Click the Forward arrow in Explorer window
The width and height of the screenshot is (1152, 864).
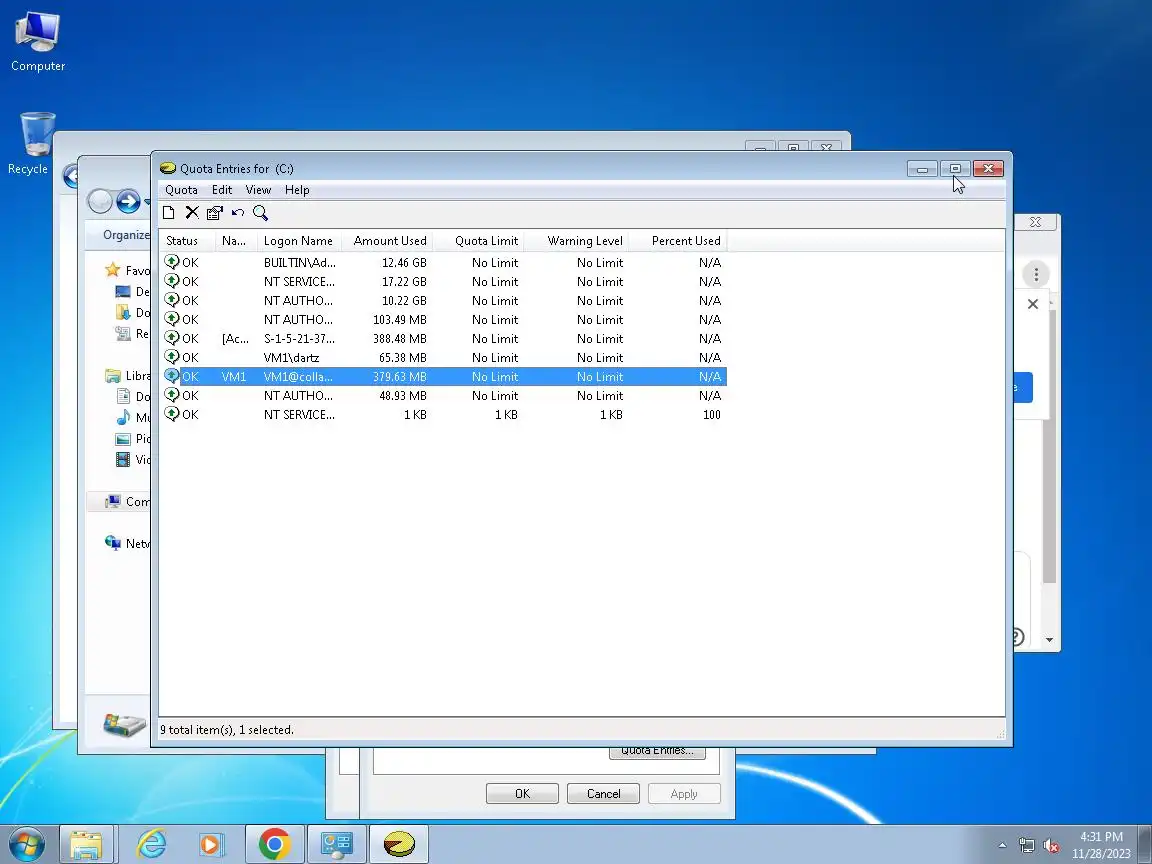tap(128, 201)
